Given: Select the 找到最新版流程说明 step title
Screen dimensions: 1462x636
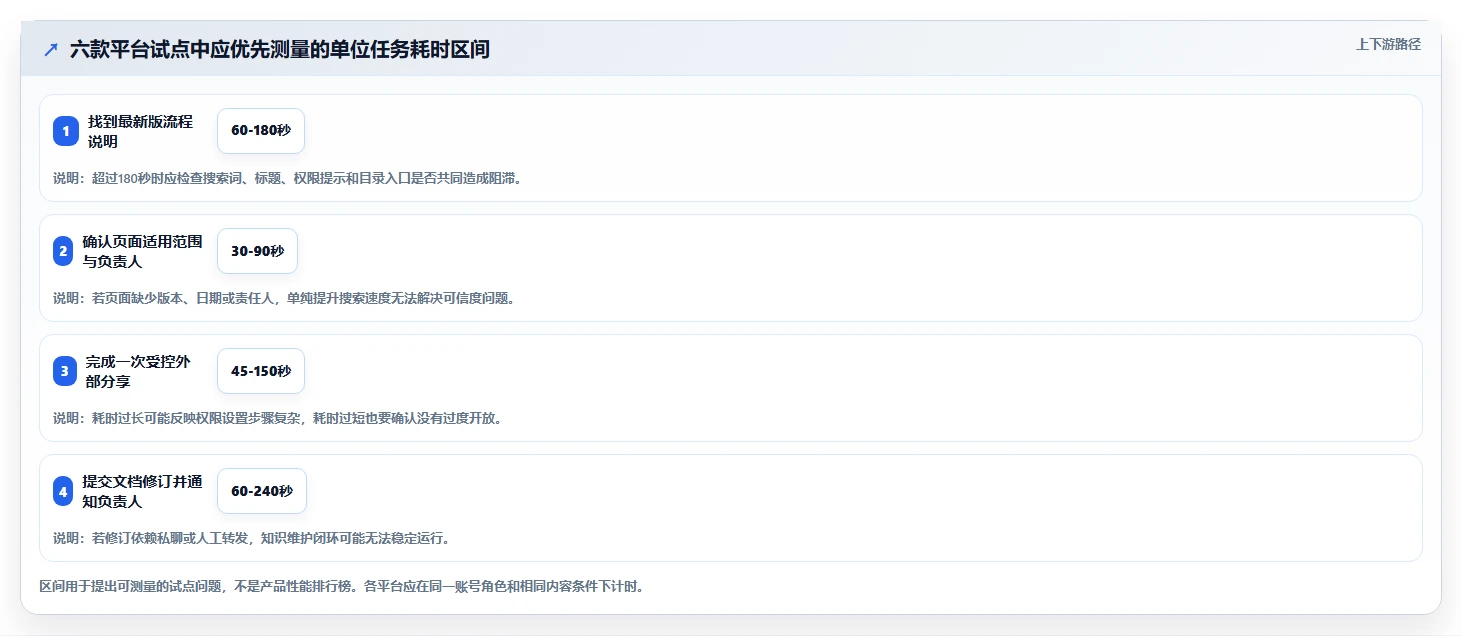Looking at the screenshot, I should [x=140, y=131].
